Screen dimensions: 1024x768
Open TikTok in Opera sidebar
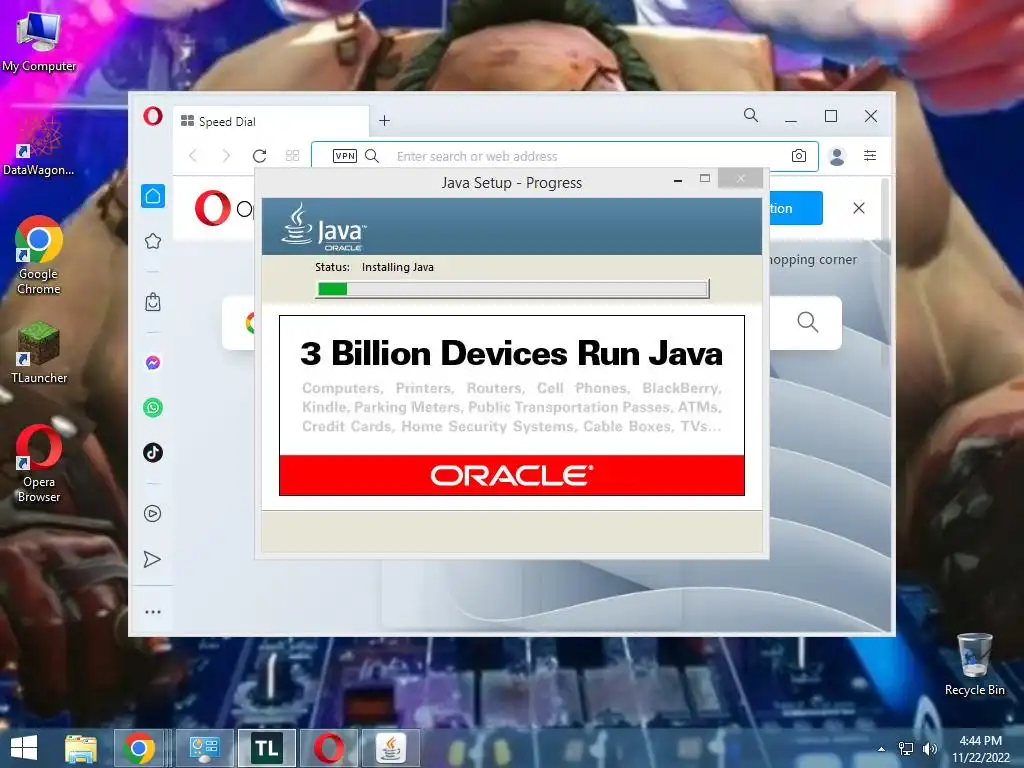pyautogui.click(x=153, y=453)
